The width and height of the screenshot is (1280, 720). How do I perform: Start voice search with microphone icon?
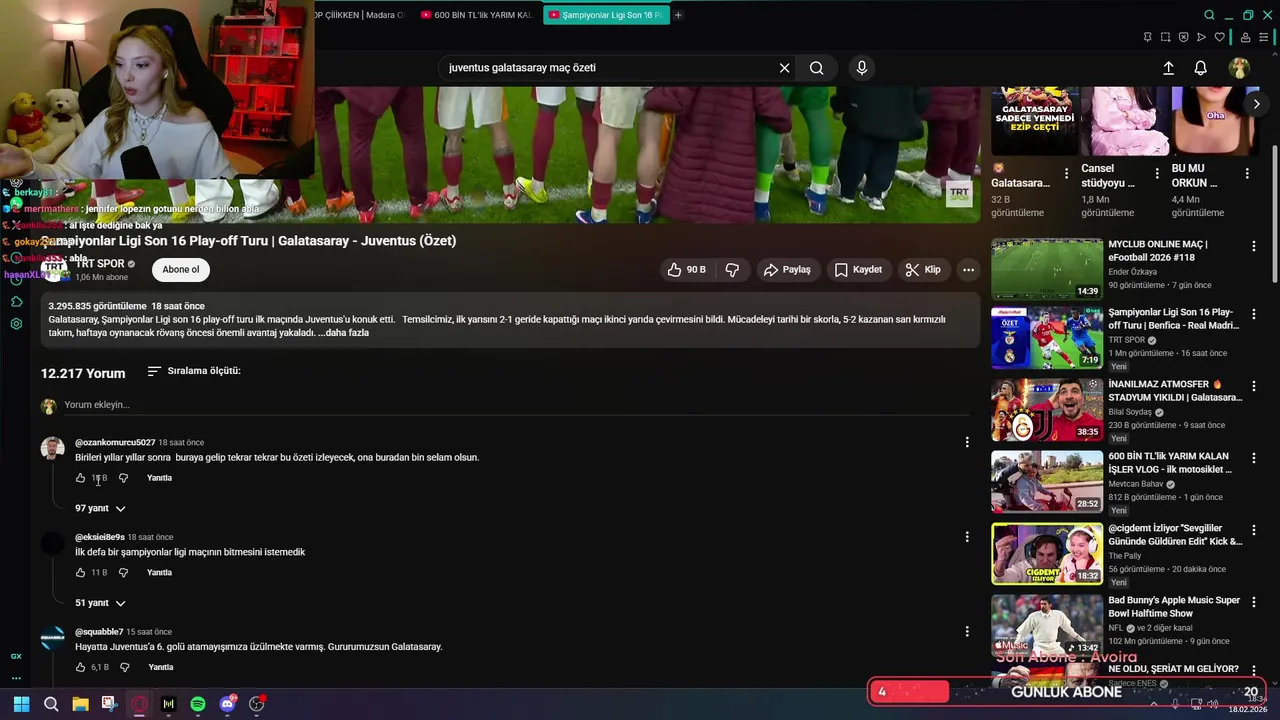click(862, 68)
